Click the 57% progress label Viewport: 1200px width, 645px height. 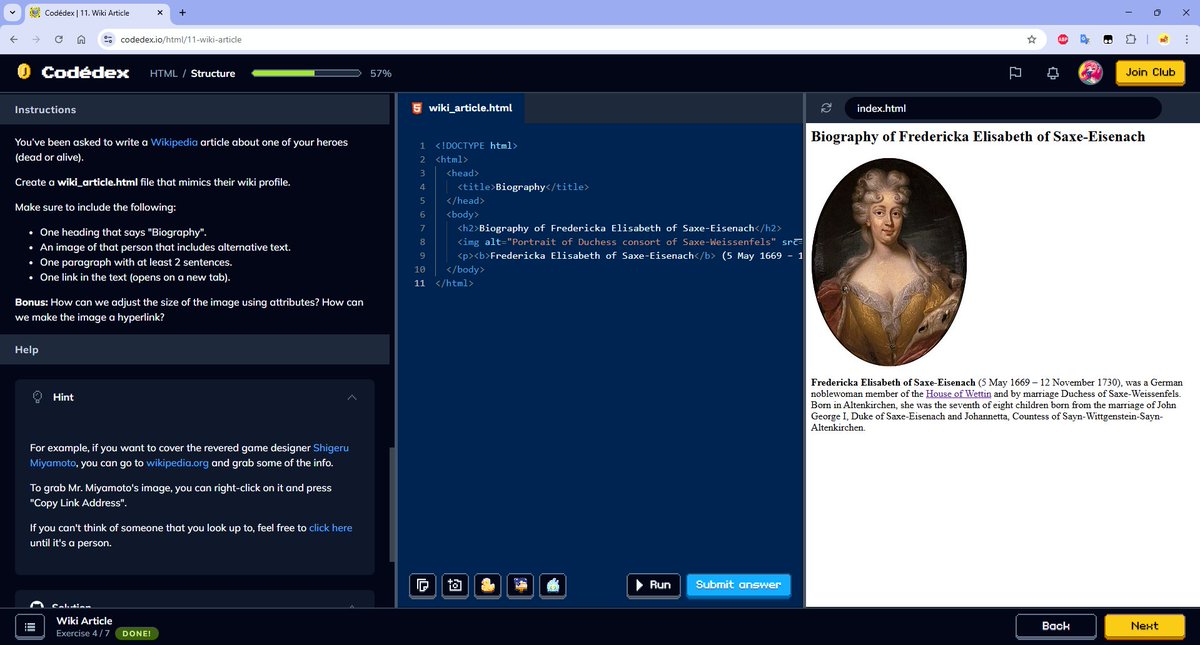pyautogui.click(x=381, y=73)
